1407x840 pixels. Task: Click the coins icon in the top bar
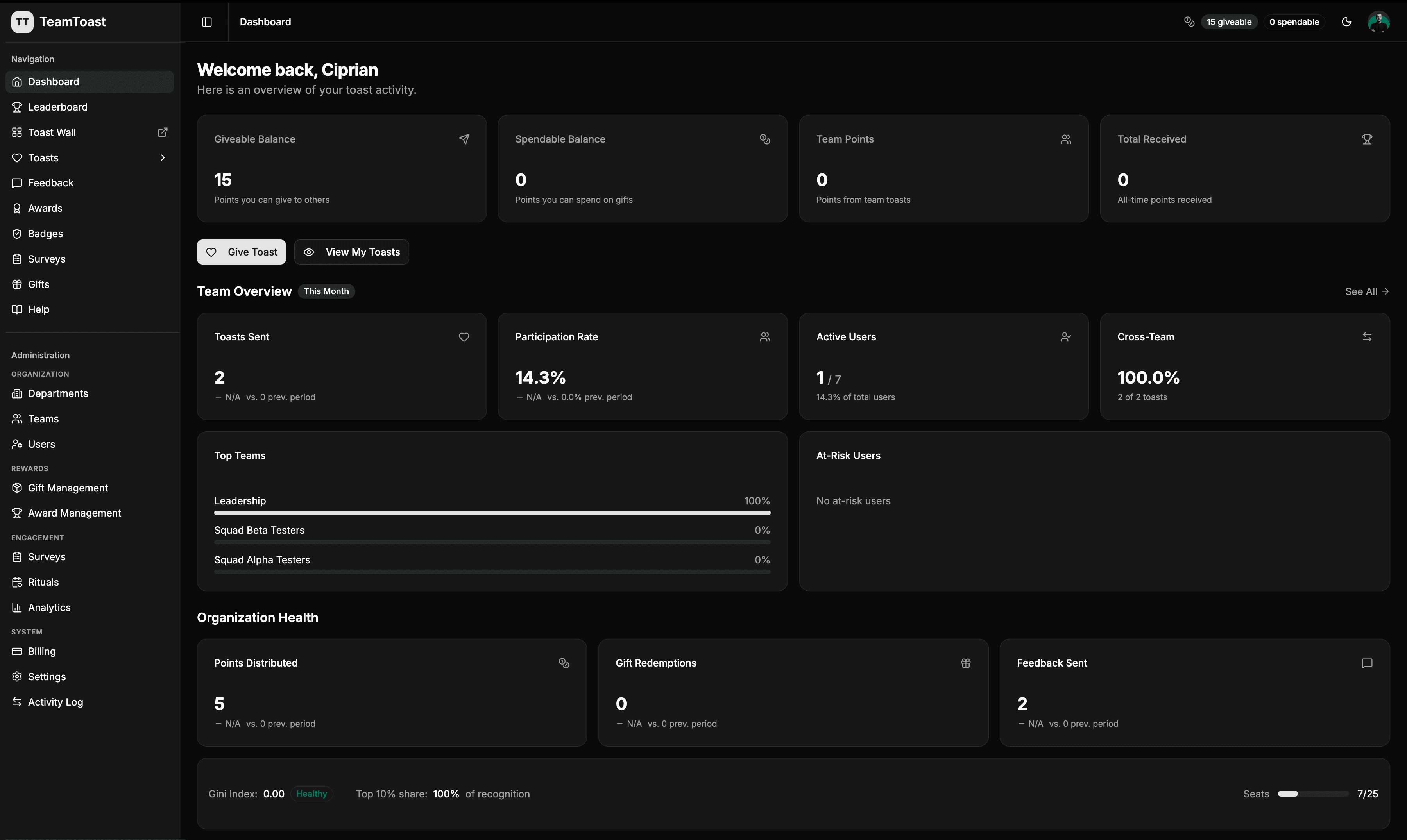tap(1189, 21)
